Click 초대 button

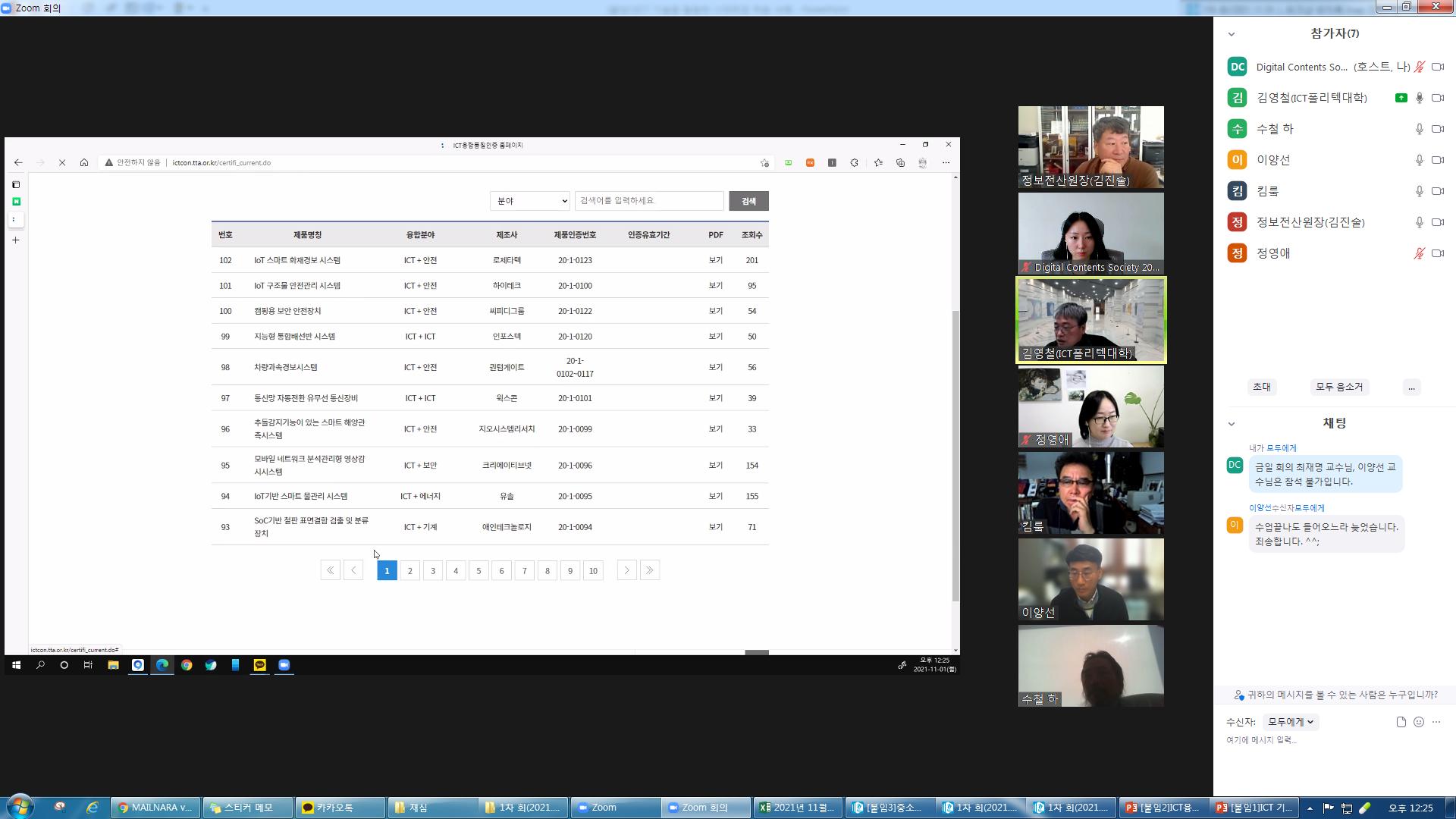(x=1262, y=387)
